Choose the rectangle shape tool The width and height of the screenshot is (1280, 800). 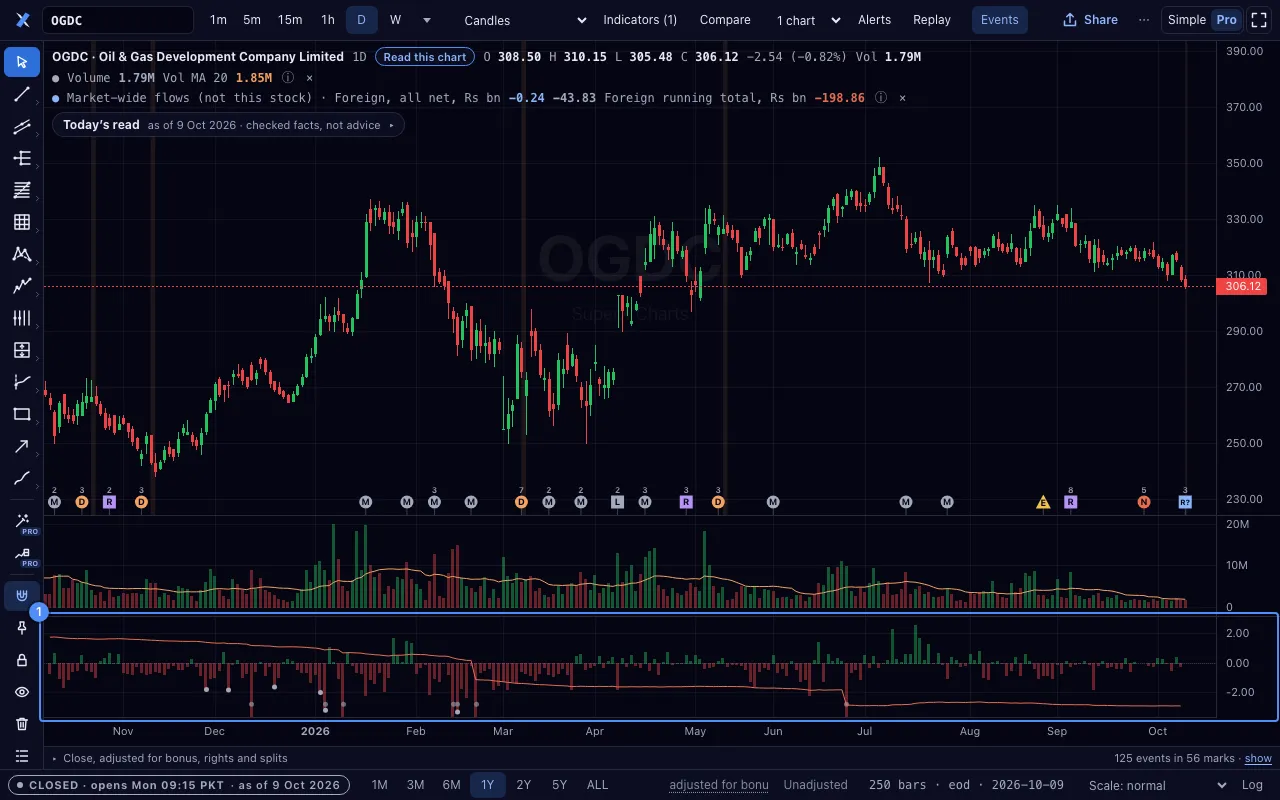point(22,414)
